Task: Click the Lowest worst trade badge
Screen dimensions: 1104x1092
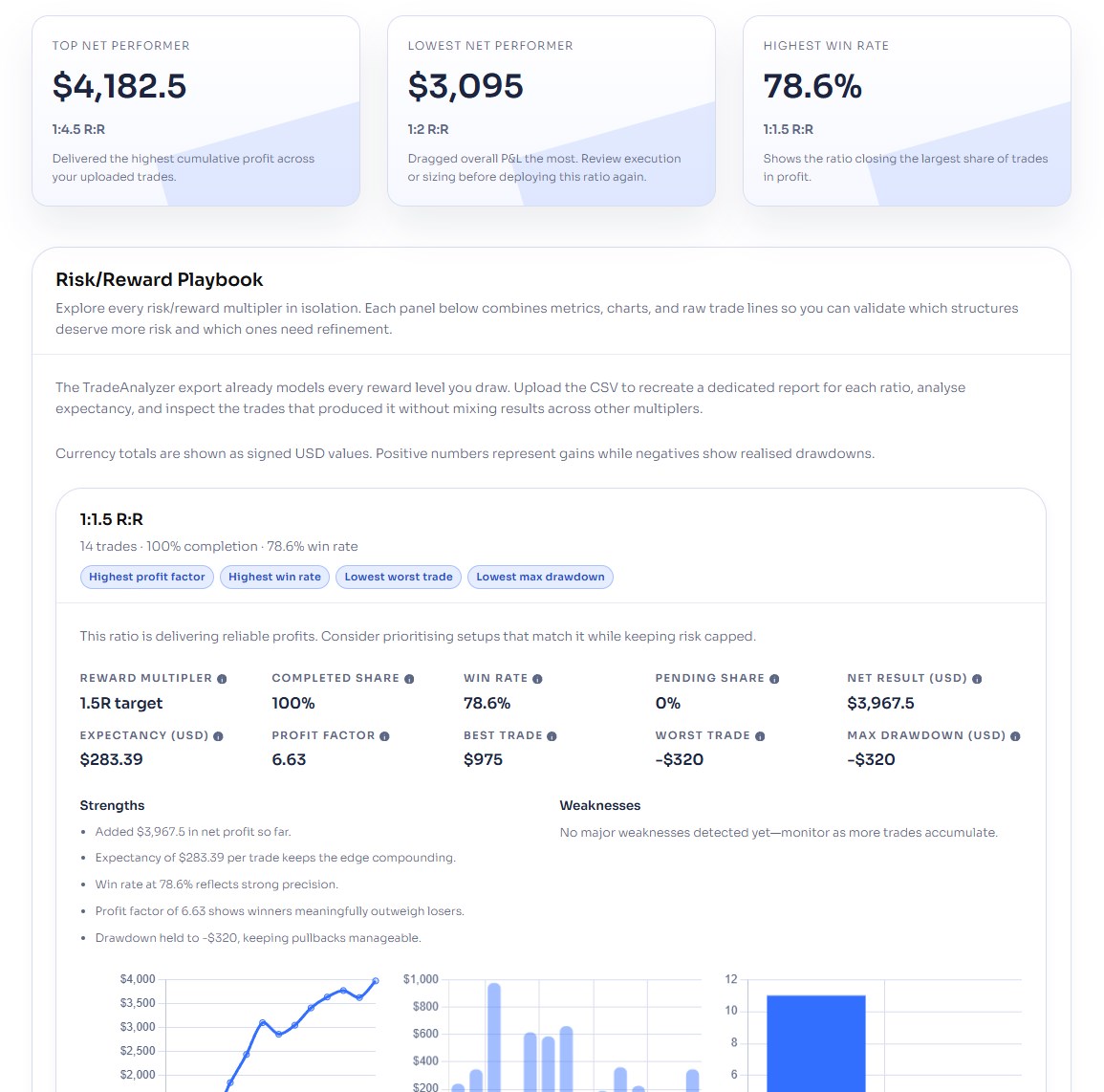Action: point(399,577)
